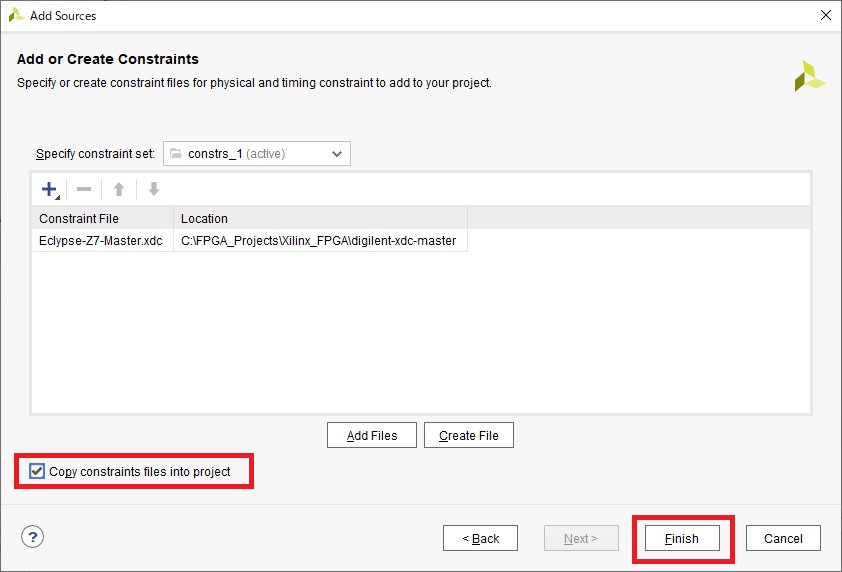
Task: Cancel the Add Sources wizard
Action: click(x=783, y=538)
